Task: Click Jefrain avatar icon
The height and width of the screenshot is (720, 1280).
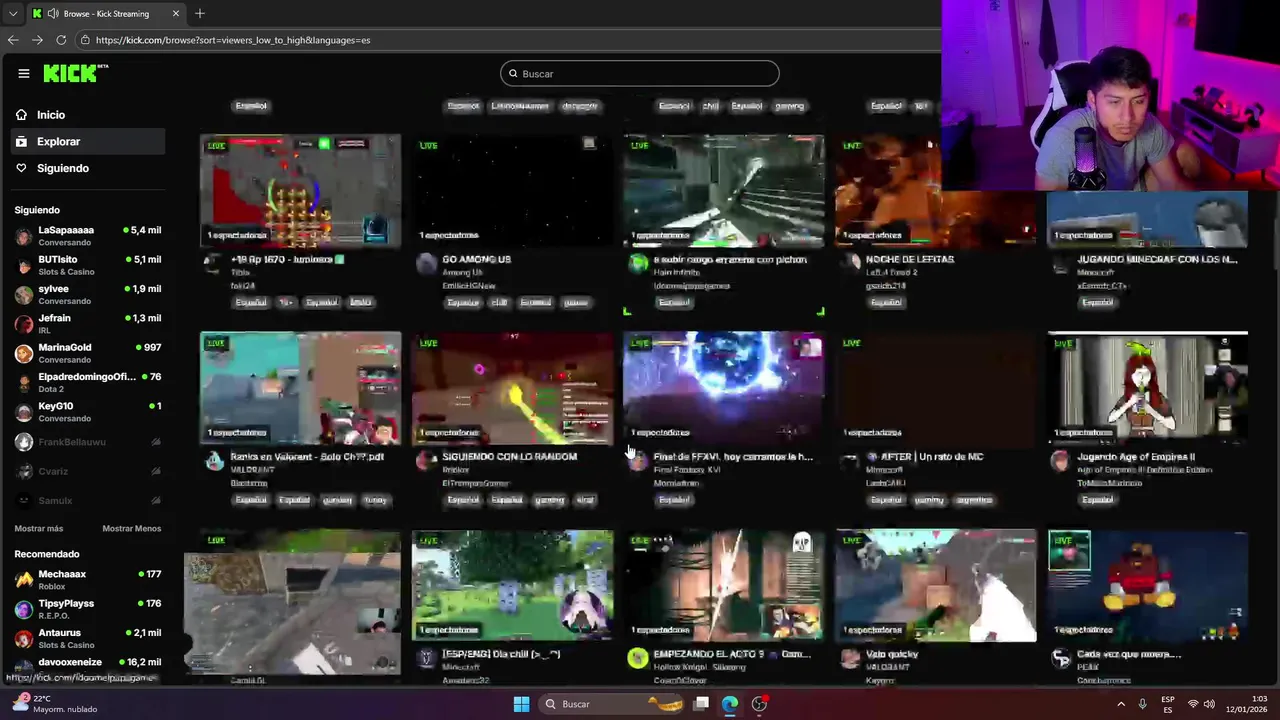Action: tap(23, 324)
